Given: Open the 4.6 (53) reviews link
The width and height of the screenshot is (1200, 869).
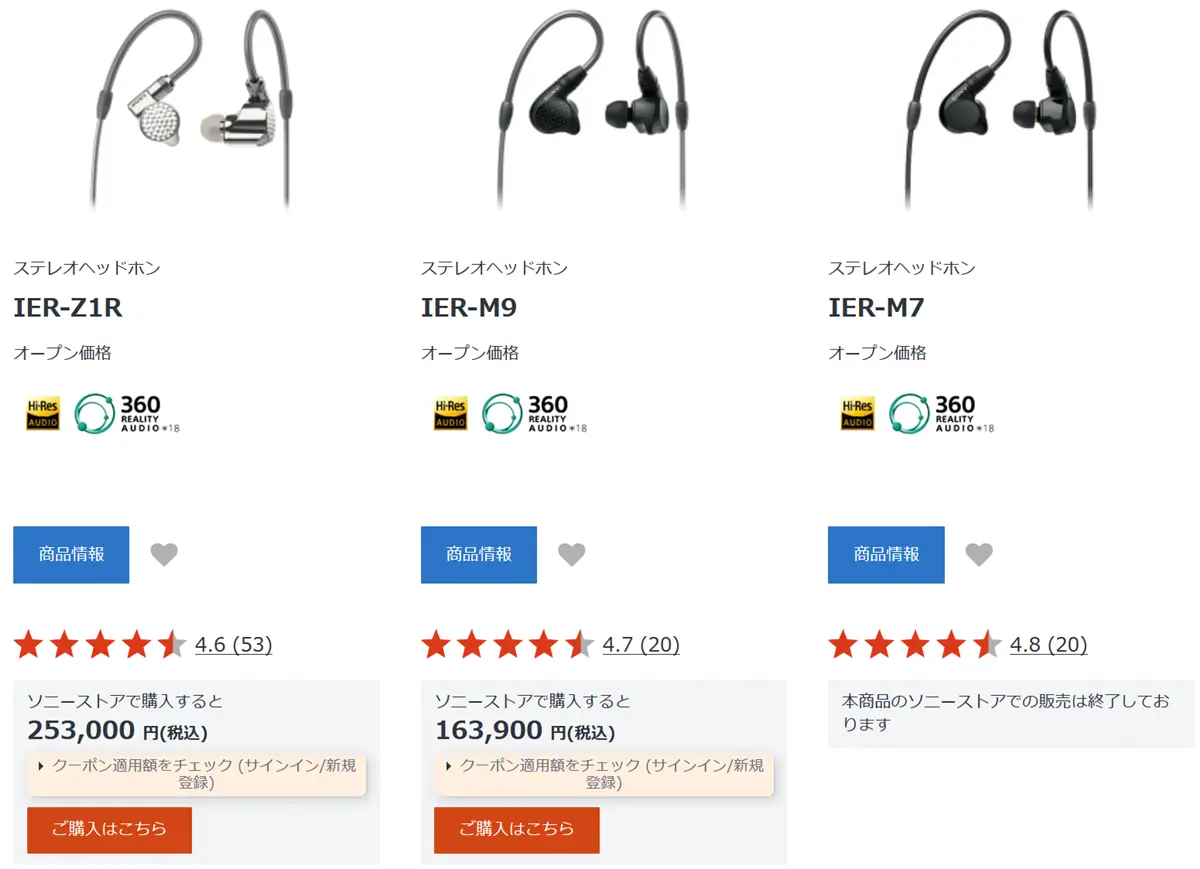Looking at the screenshot, I should pos(233,645).
